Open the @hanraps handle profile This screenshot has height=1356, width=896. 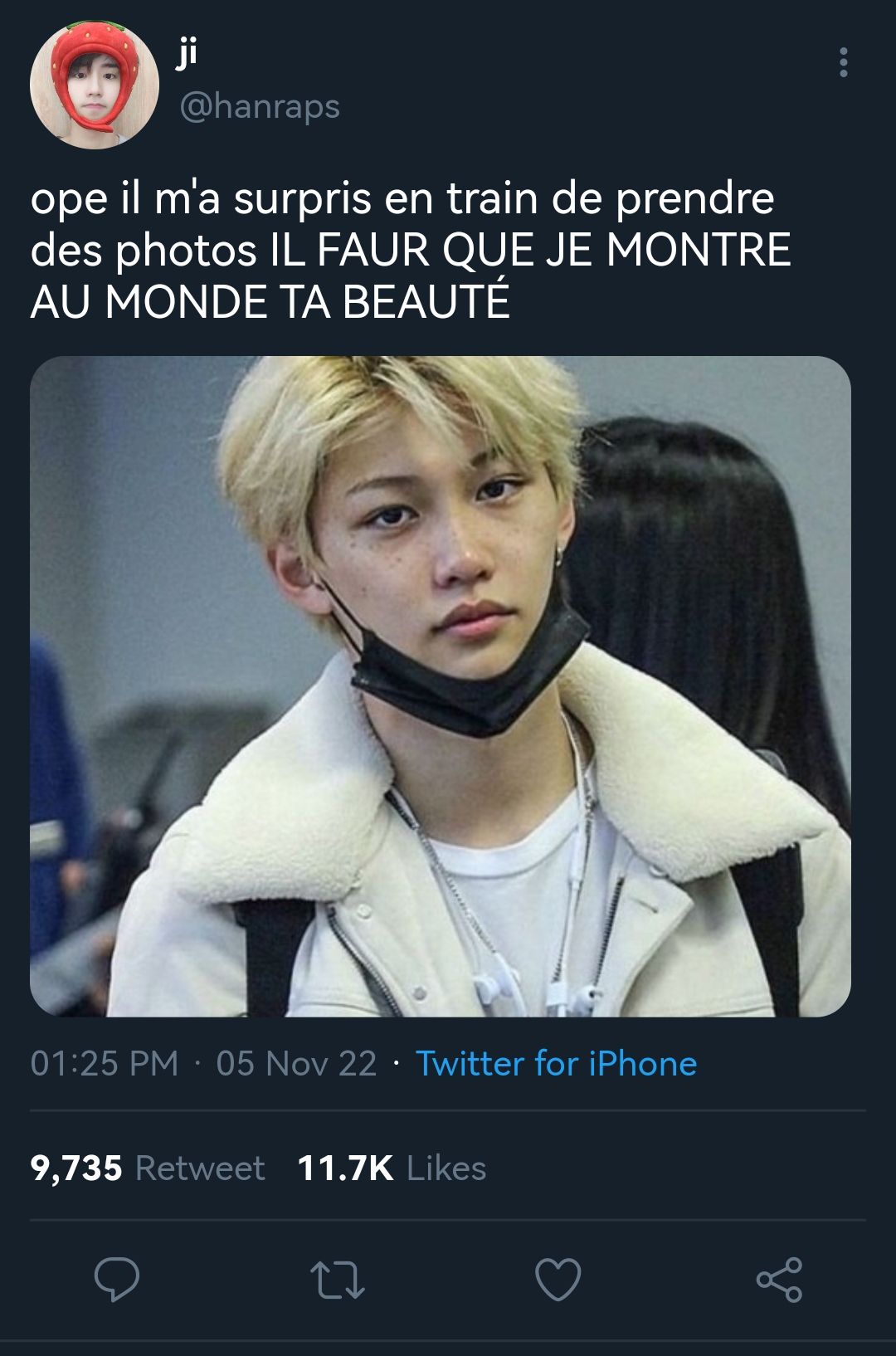click(x=260, y=106)
